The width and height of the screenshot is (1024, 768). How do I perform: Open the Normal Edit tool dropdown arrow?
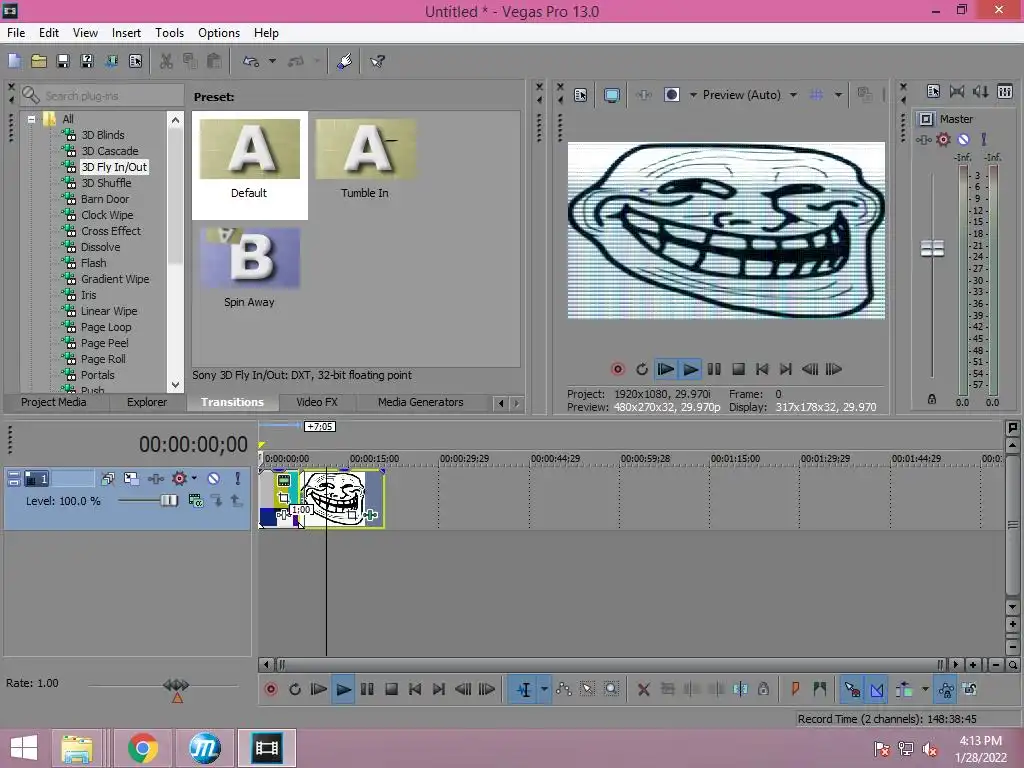544,689
